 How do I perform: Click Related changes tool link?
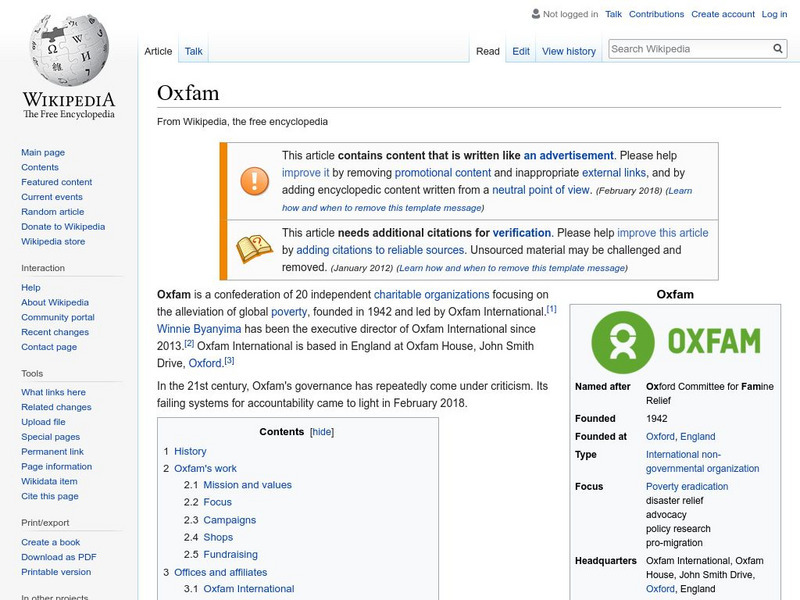pos(56,407)
